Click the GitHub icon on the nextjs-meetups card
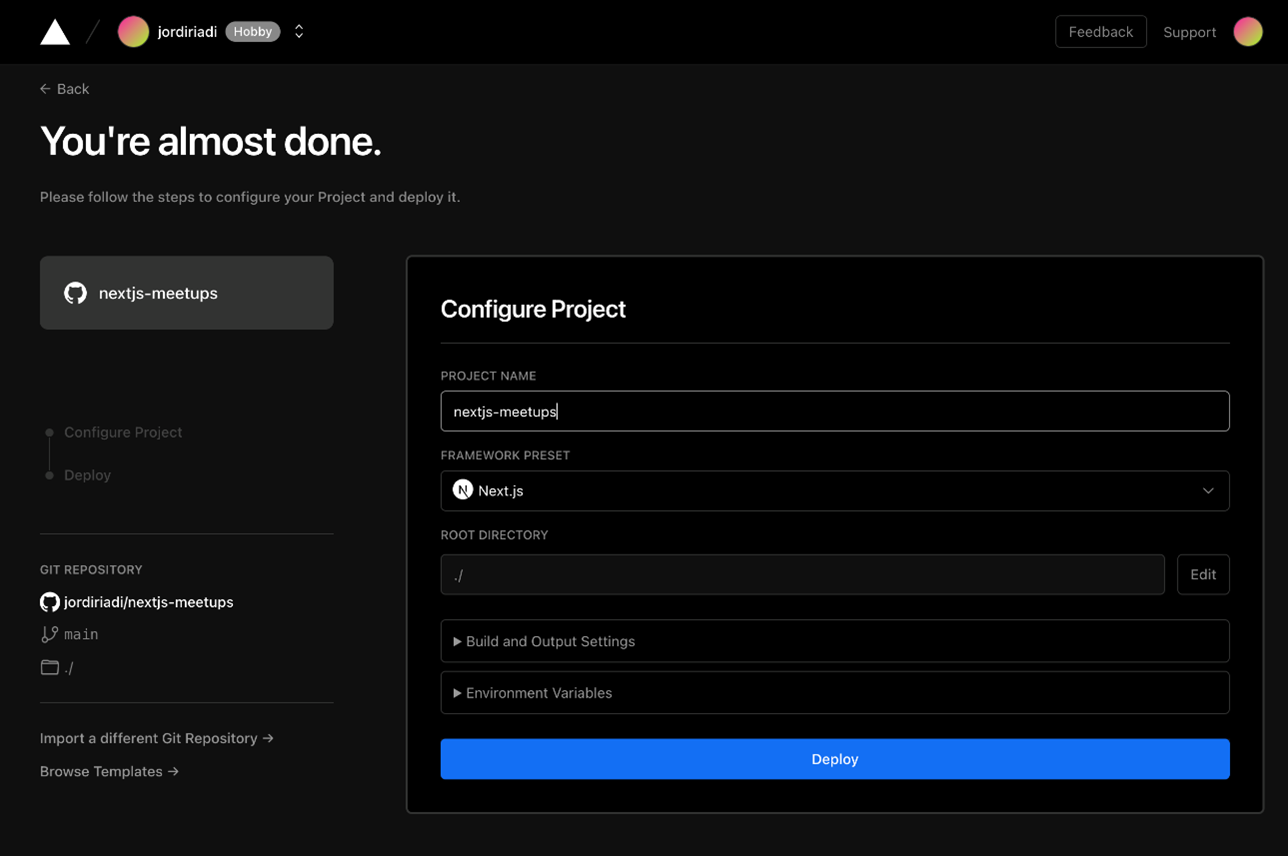Image resolution: width=1288 pixels, height=856 pixels. [75, 292]
